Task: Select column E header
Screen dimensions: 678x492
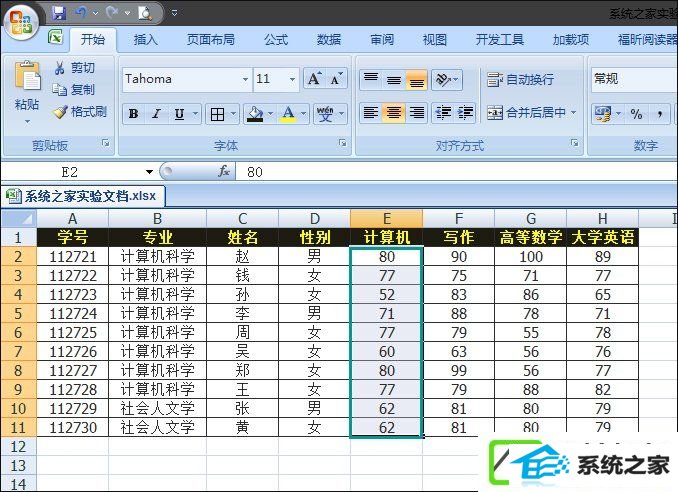Action: tap(387, 219)
